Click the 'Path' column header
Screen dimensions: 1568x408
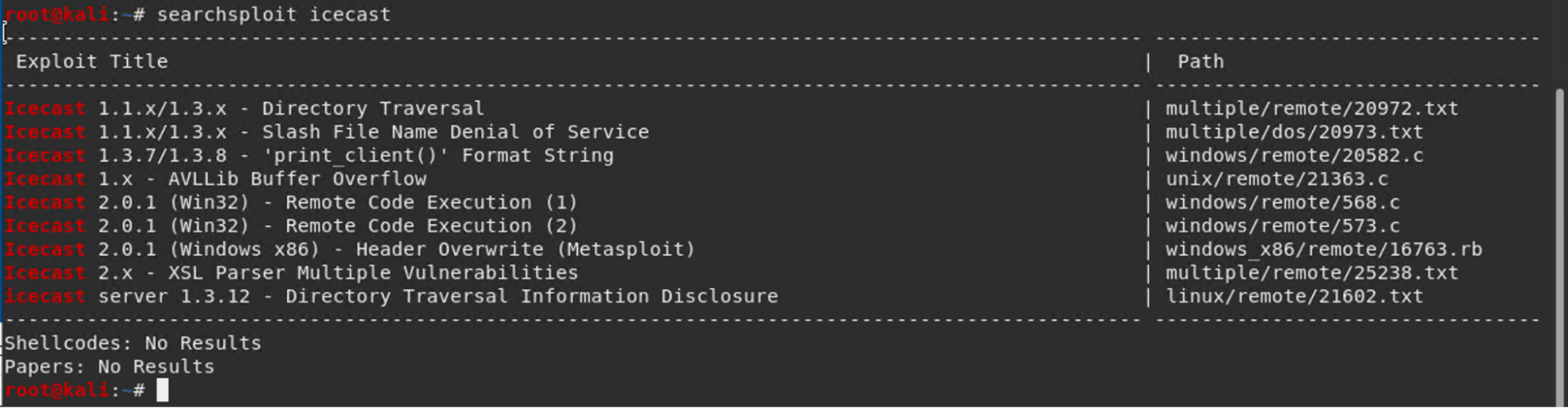(x=1200, y=62)
